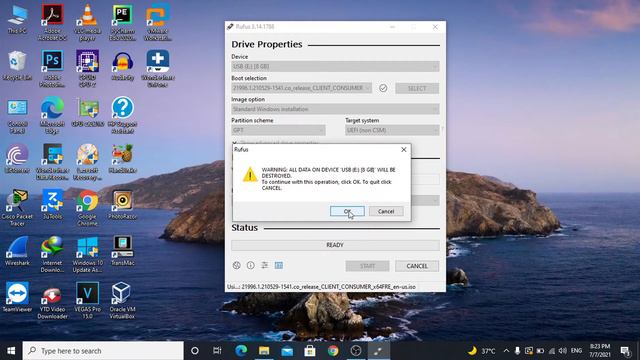The height and width of the screenshot is (360, 640).
Task: Open the Windows Start menu
Action: pos(11,351)
